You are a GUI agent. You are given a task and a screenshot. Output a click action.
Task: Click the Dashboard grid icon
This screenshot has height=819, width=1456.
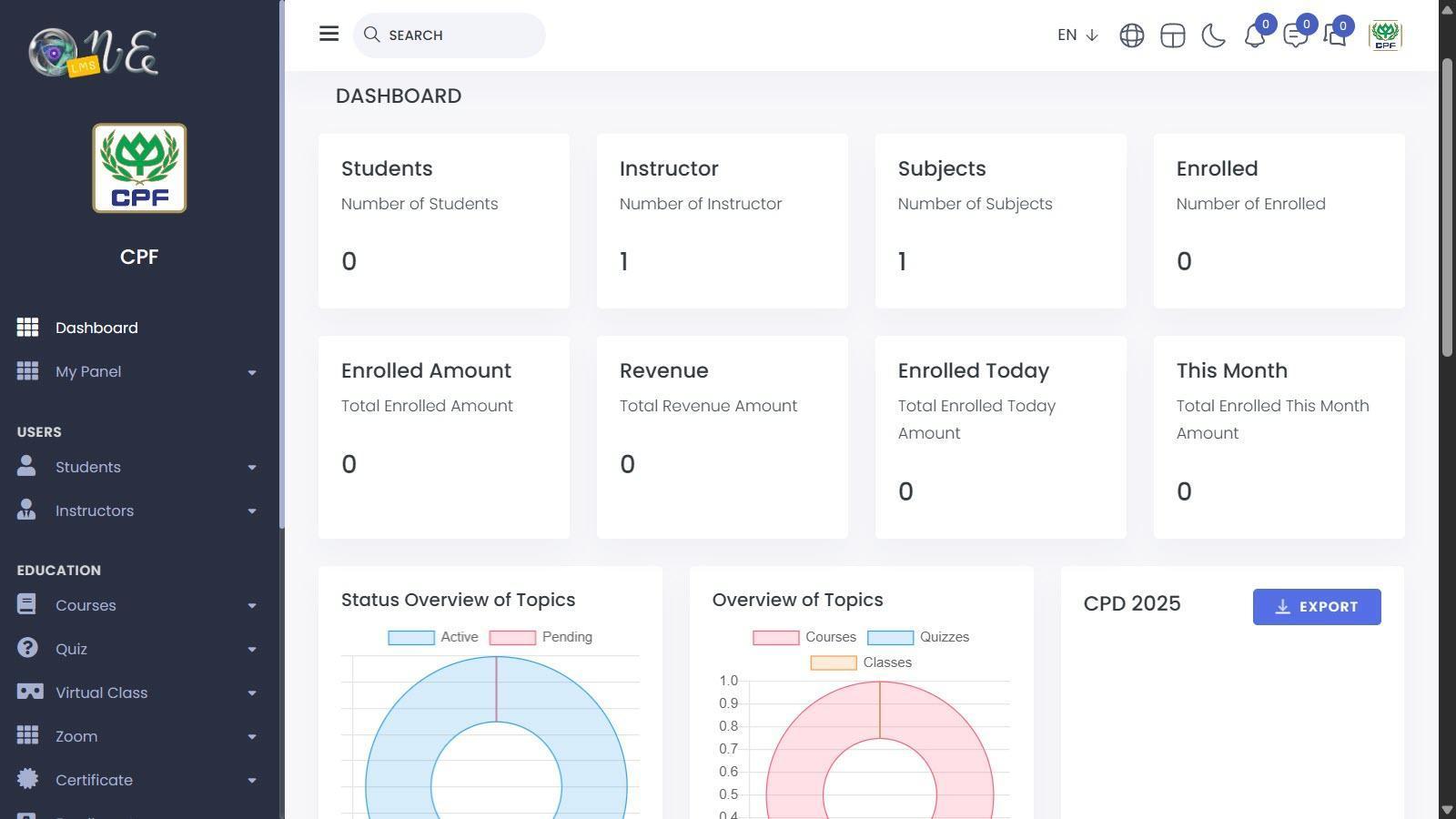point(27,328)
